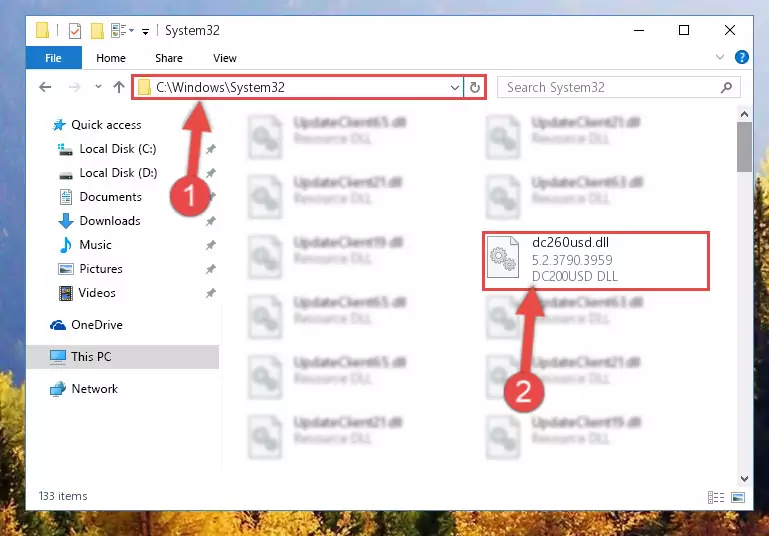This screenshot has height=536, width=769.
Task: Click the pin icon next to Music
Action: 211,245
